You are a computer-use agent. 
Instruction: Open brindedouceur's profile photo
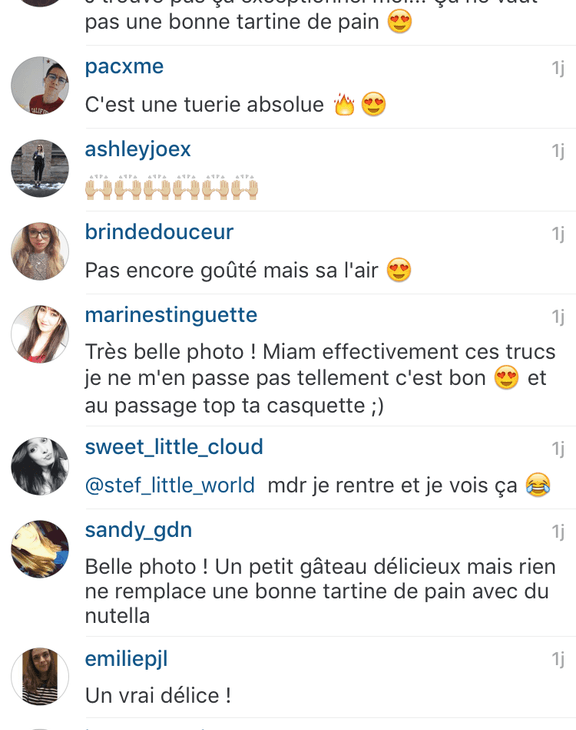pos(40,251)
